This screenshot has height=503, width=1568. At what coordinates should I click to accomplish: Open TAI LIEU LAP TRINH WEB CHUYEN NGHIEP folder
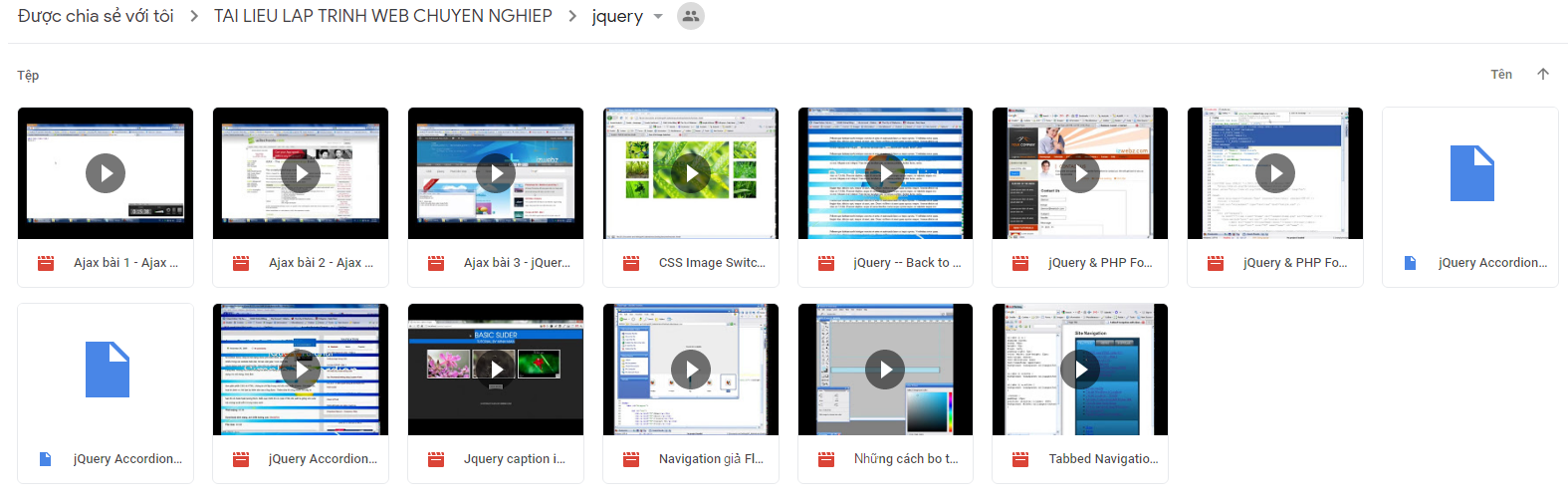click(x=383, y=16)
